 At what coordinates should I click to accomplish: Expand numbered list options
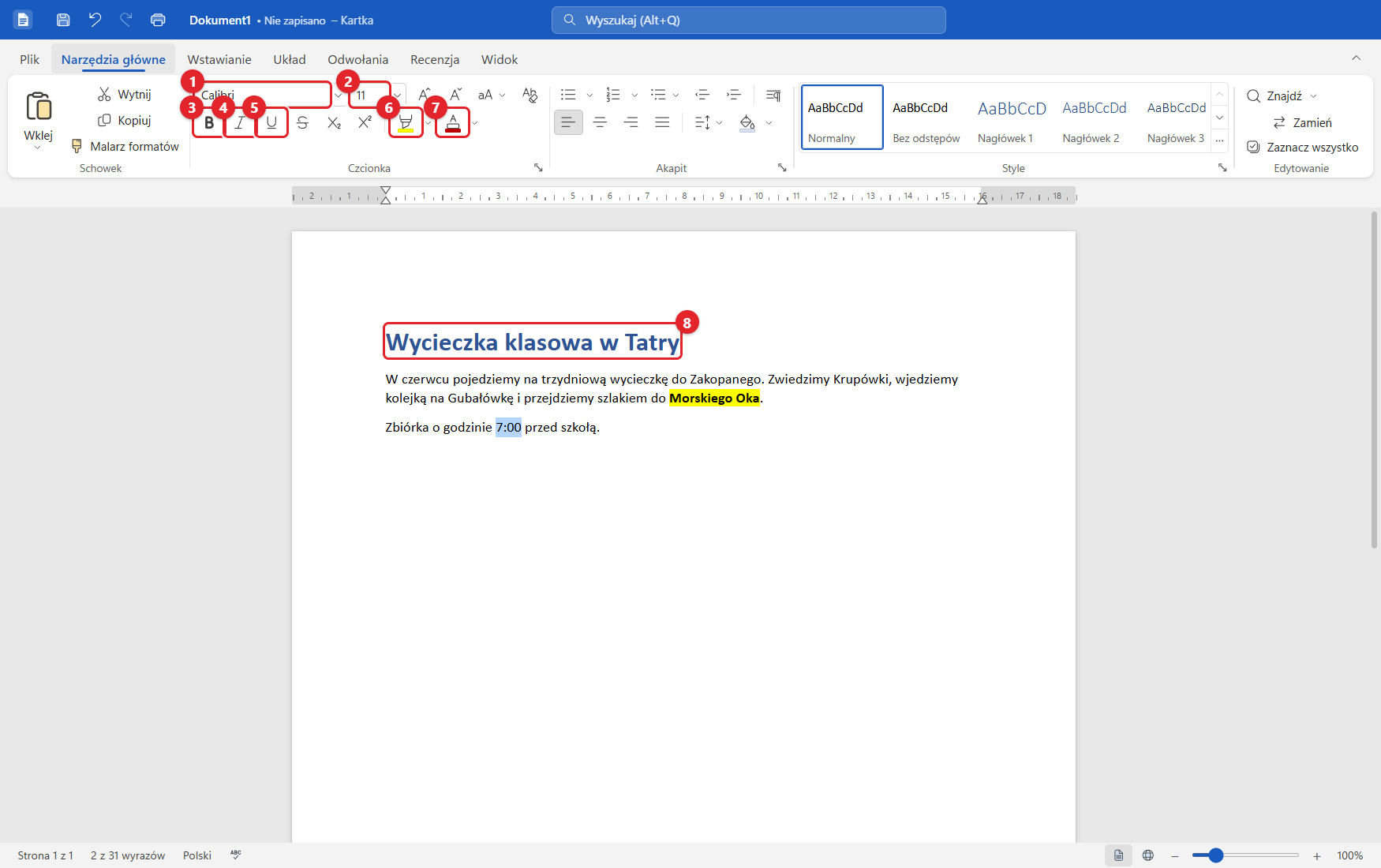[634, 95]
